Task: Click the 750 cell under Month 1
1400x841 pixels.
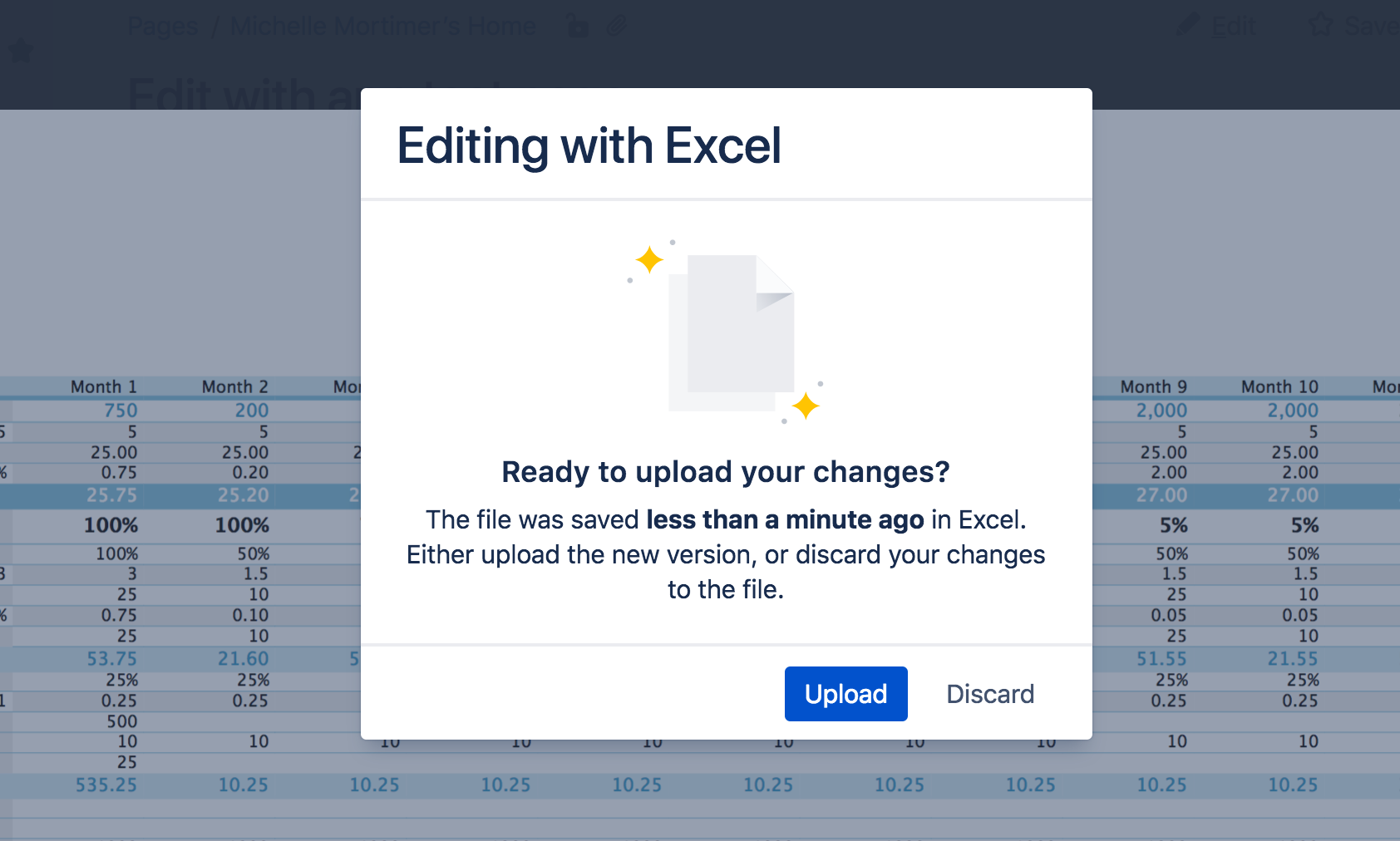Action: click(x=121, y=411)
